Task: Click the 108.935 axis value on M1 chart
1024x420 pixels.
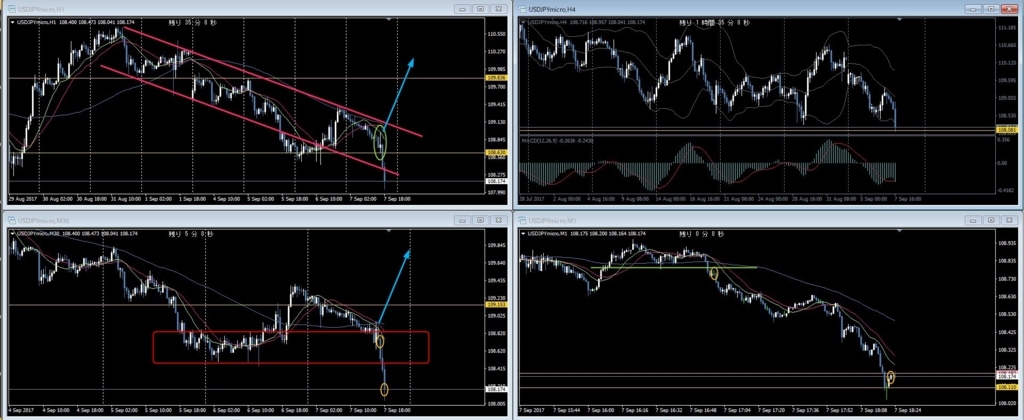Action: coord(1006,242)
